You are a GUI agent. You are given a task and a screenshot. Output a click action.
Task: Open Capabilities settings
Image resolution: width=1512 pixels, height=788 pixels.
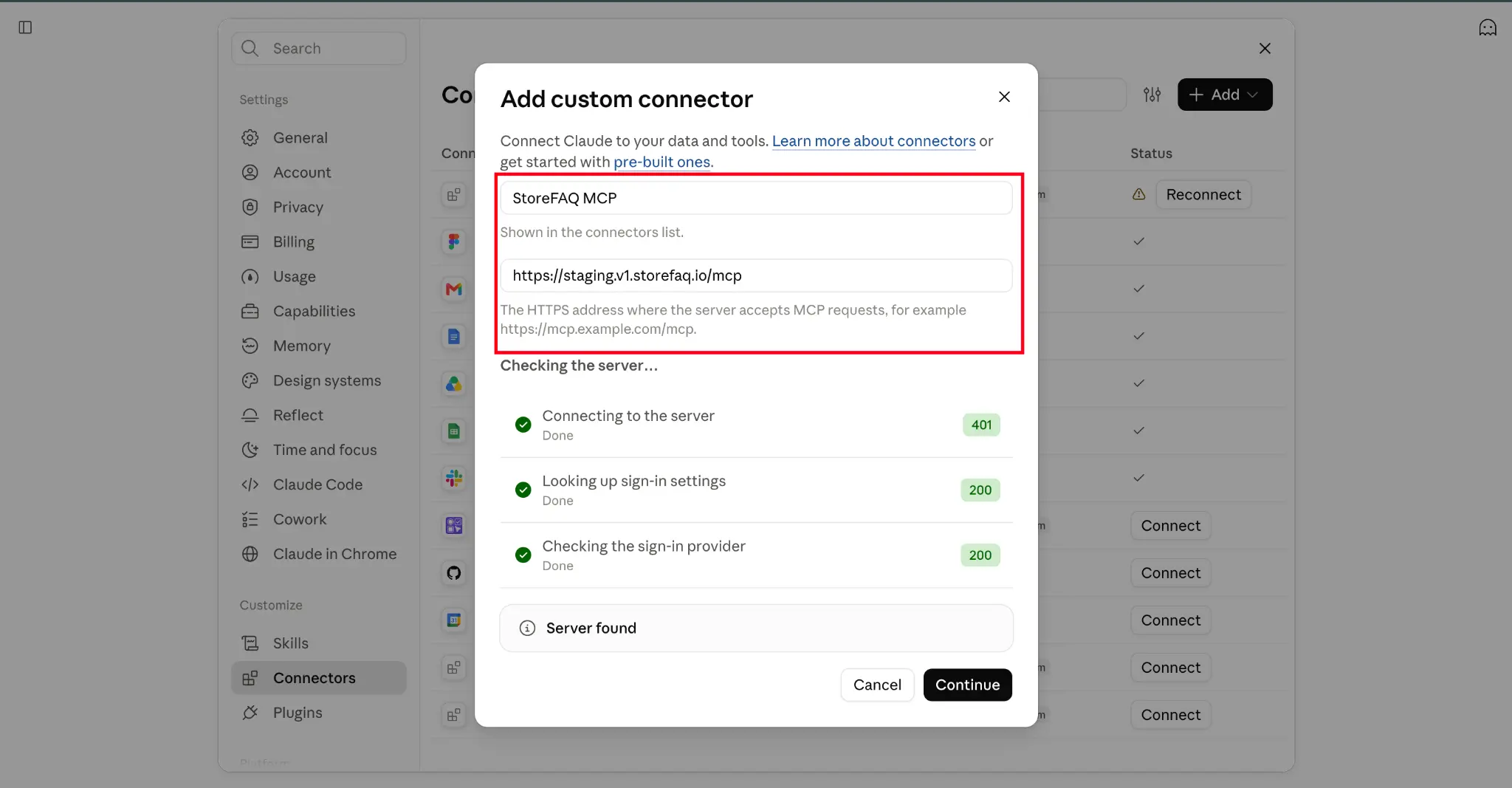[x=319, y=311]
